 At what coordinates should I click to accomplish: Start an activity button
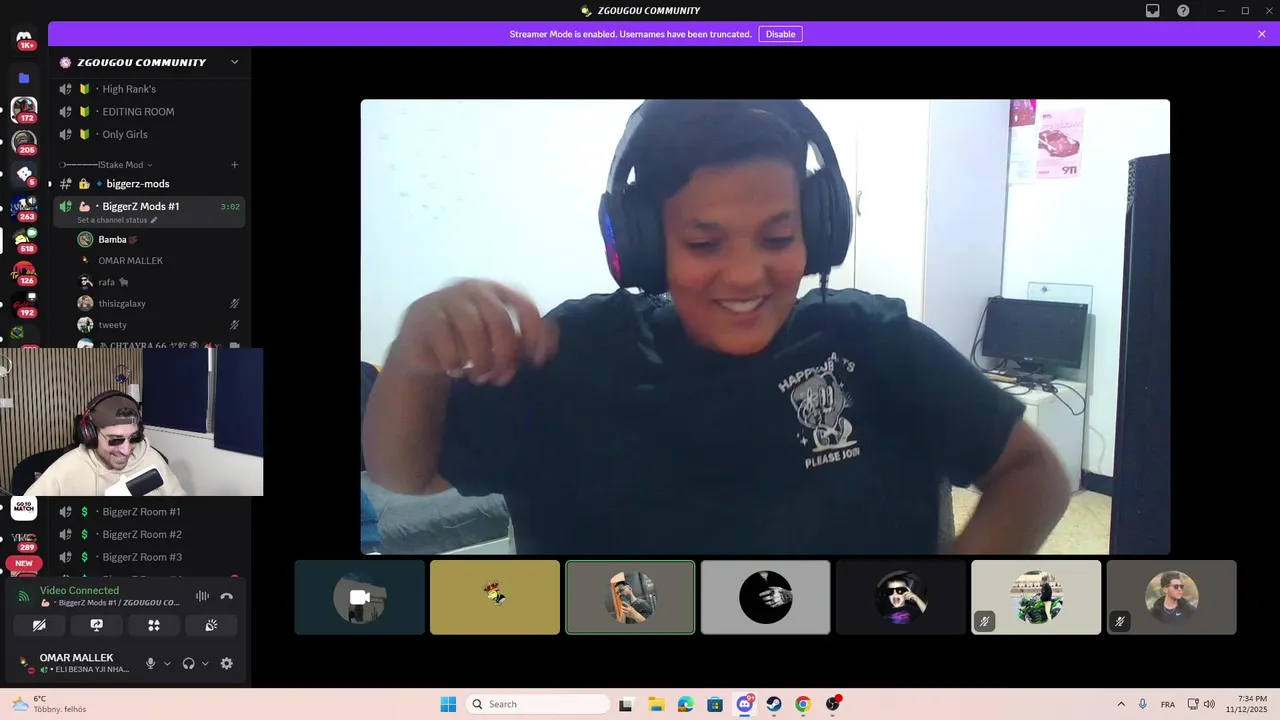tap(154, 625)
